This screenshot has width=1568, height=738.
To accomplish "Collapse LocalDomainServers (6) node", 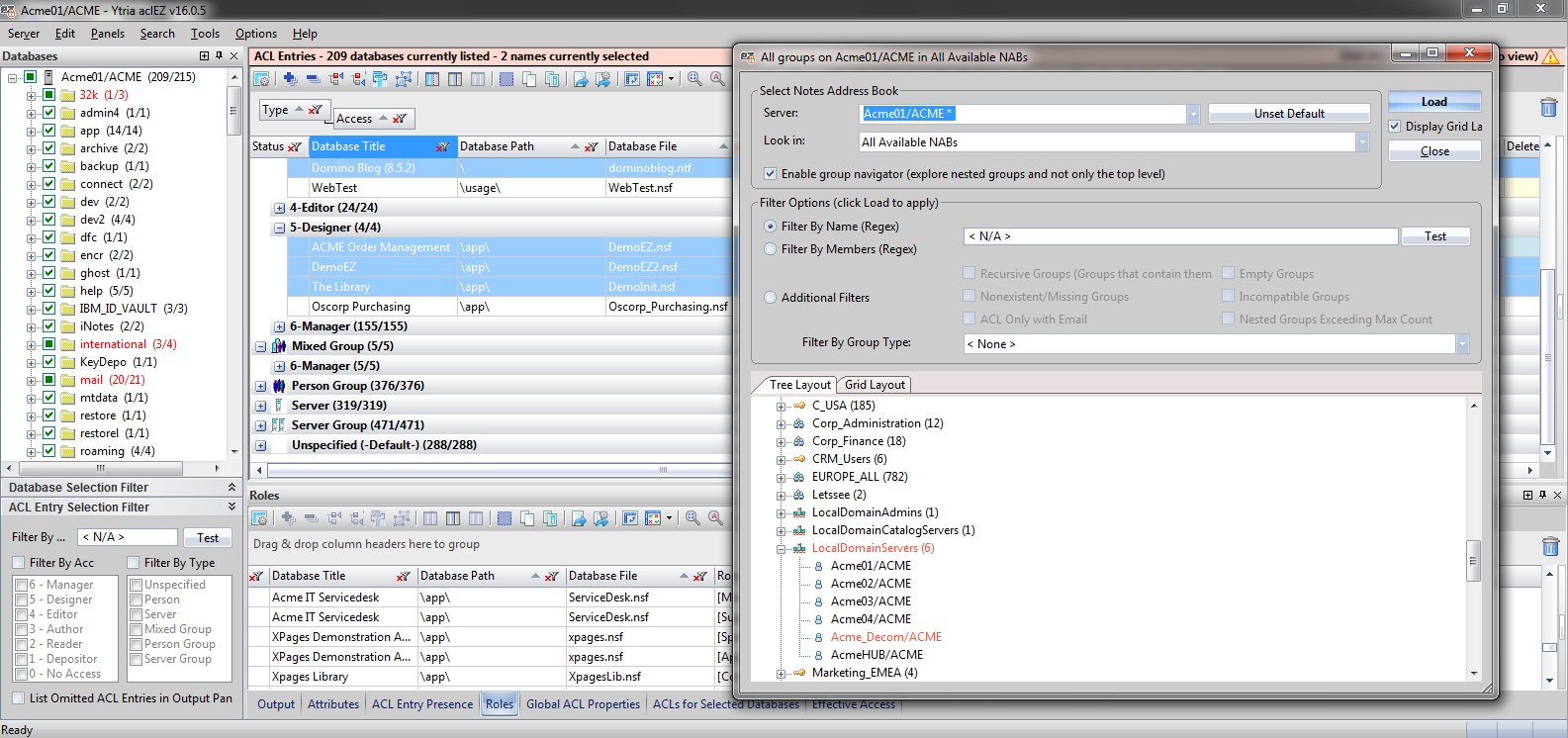I will (x=781, y=549).
